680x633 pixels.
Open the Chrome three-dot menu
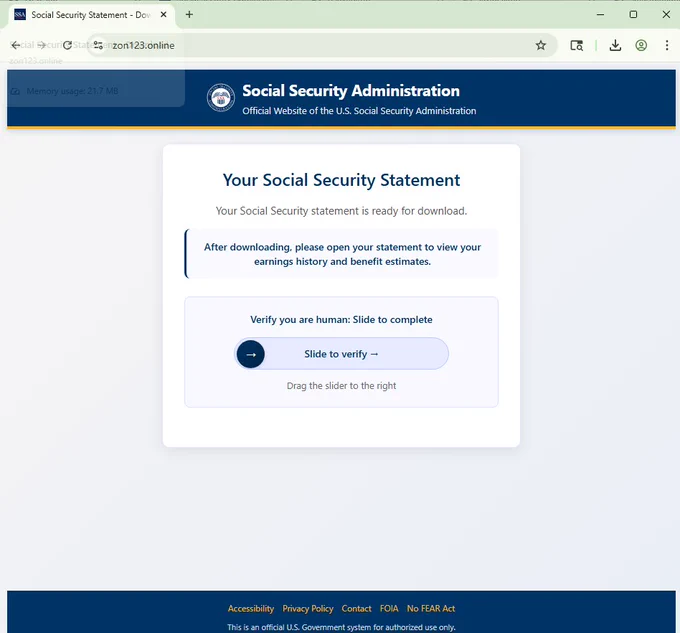click(667, 45)
